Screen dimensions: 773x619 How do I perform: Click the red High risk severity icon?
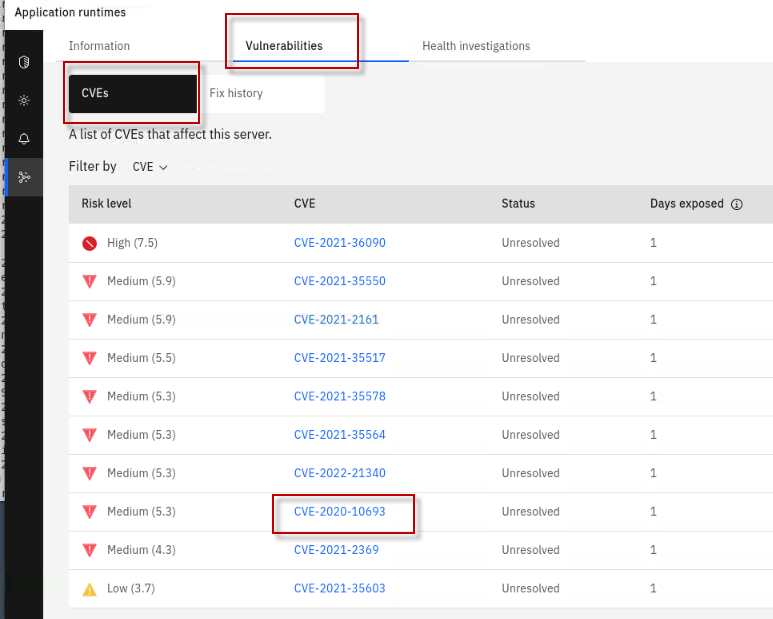pyautogui.click(x=91, y=243)
